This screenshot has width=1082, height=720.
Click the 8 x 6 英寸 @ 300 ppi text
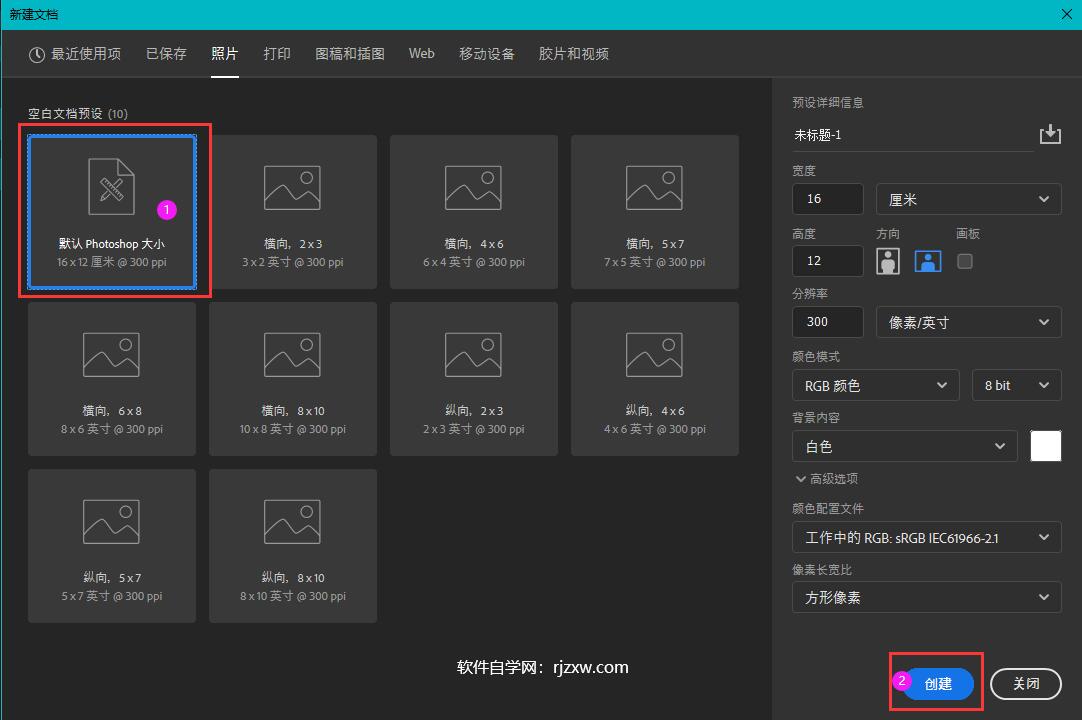112,429
